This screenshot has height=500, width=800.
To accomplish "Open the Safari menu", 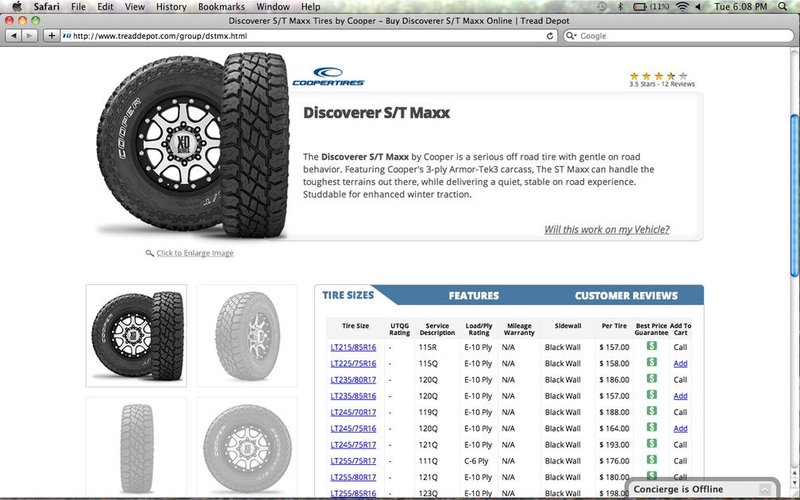I will pyautogui.click(x=46, y=7).
